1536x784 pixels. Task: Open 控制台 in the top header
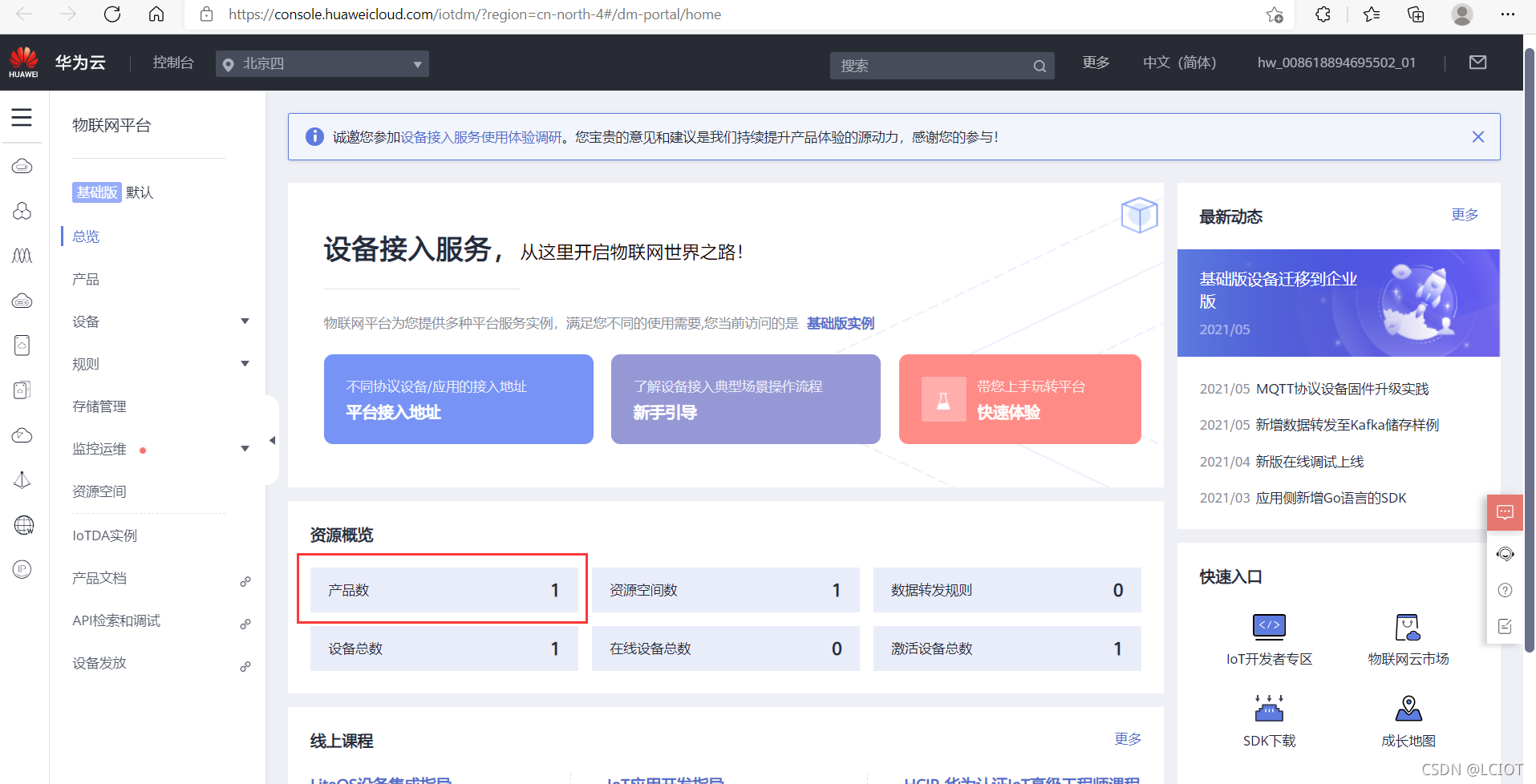[x=173, y=63]
